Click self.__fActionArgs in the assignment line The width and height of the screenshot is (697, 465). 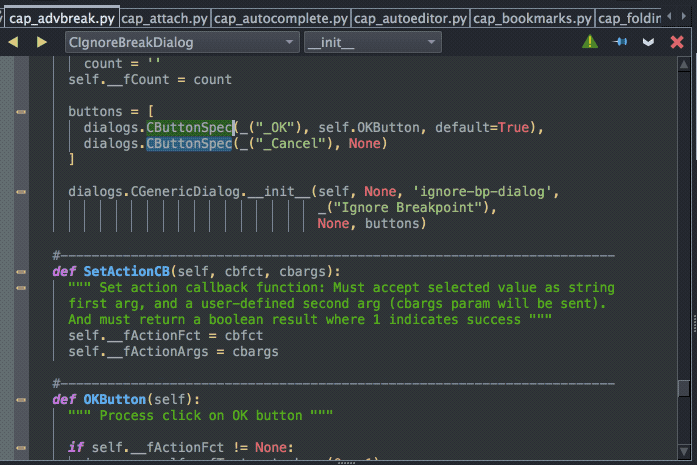[x=138, y=352]
